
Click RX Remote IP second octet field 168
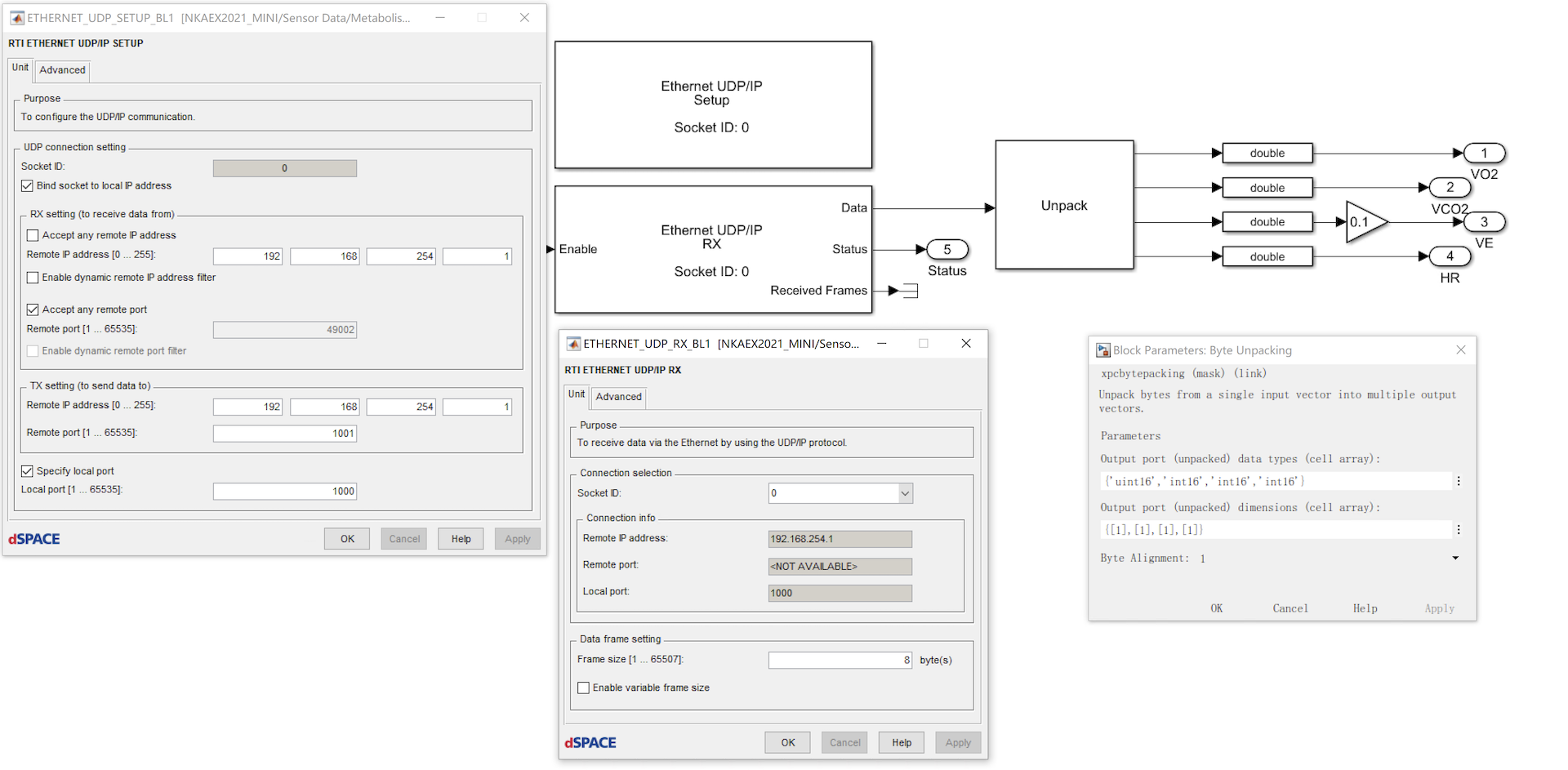click(x=325, y=256)
